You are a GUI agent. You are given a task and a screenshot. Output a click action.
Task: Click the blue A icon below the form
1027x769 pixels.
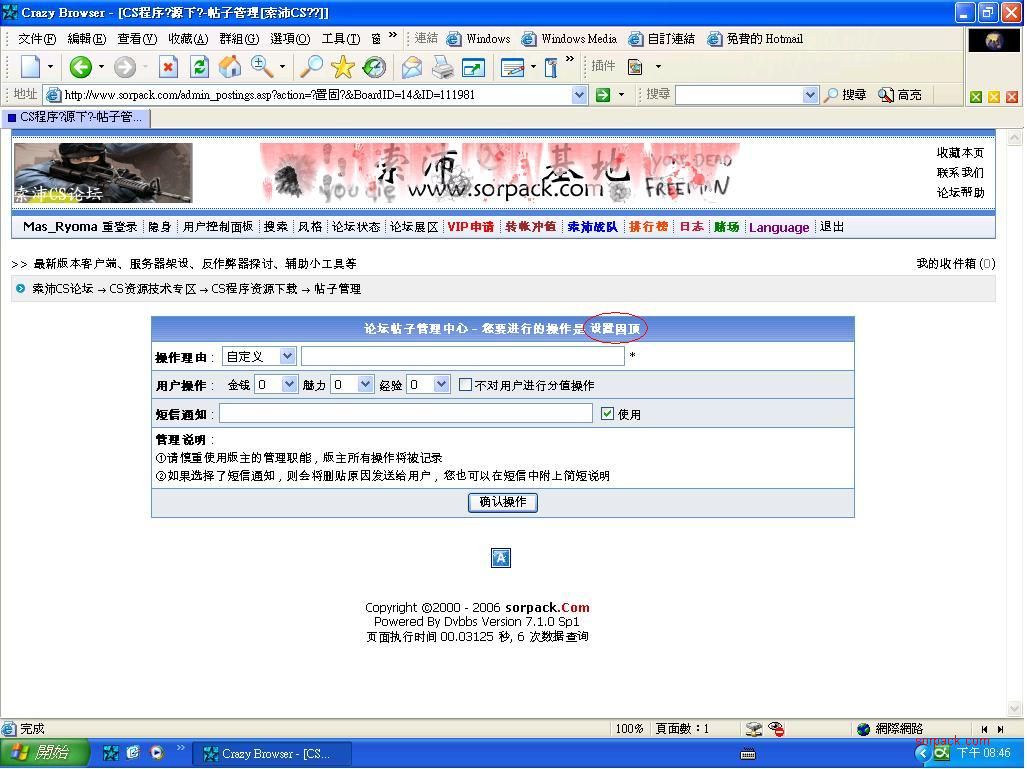[x=501, y=558]
